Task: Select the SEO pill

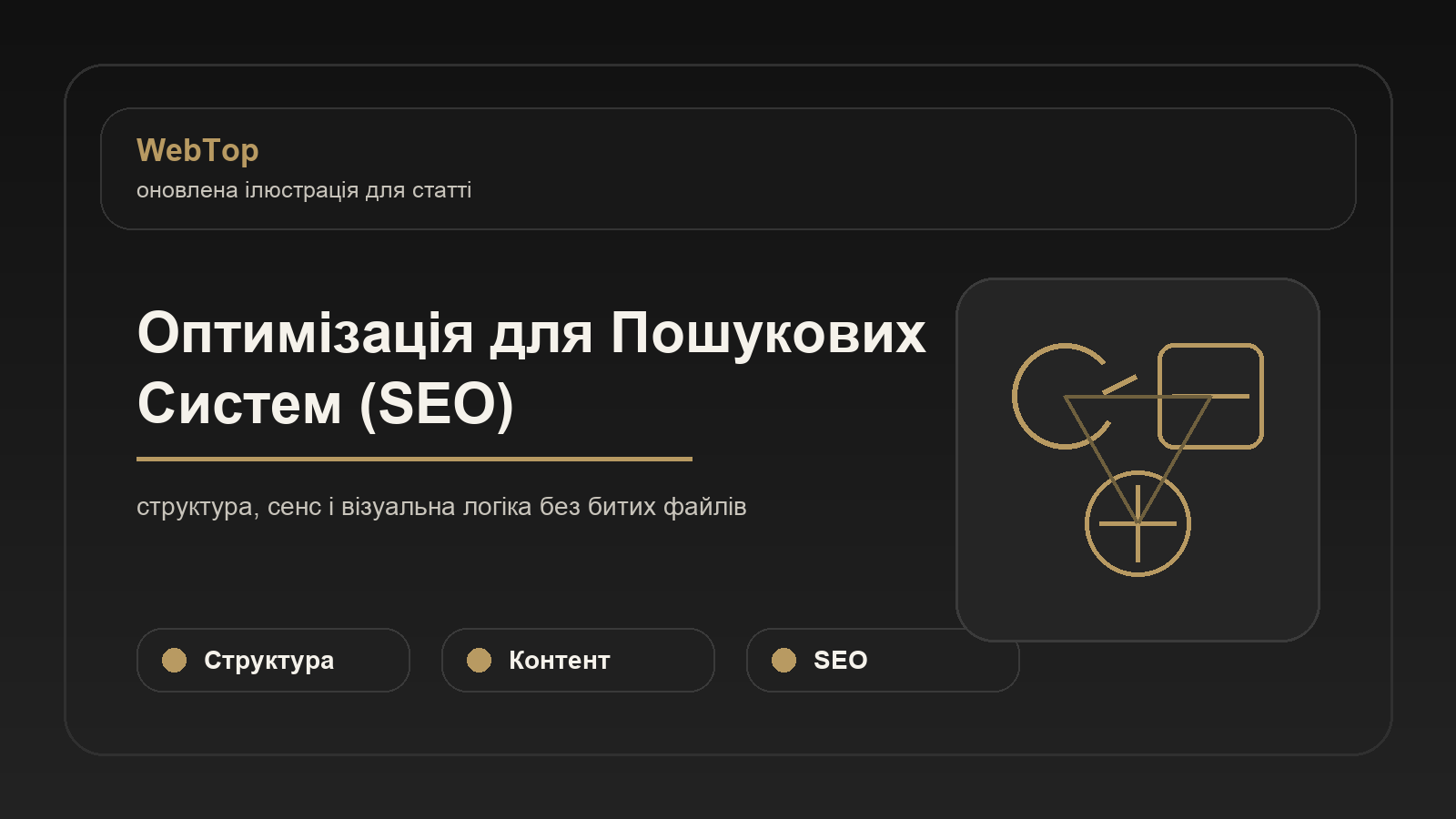Action: [x=883, y=660]
